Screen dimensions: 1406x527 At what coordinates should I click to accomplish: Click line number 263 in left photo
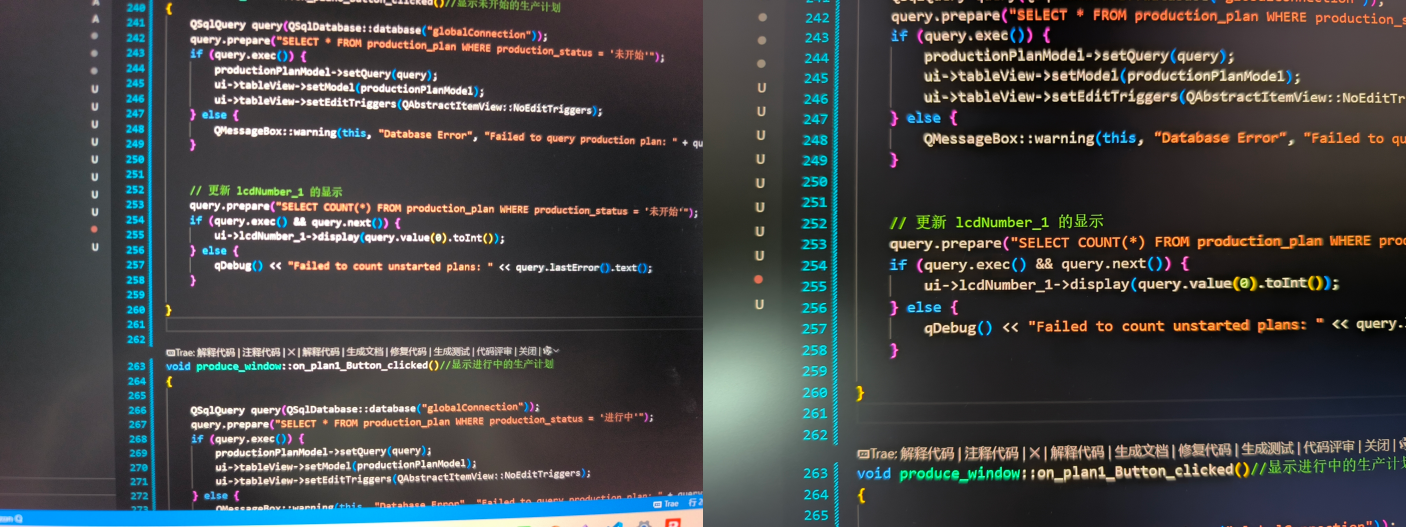[x=136, y=366]
